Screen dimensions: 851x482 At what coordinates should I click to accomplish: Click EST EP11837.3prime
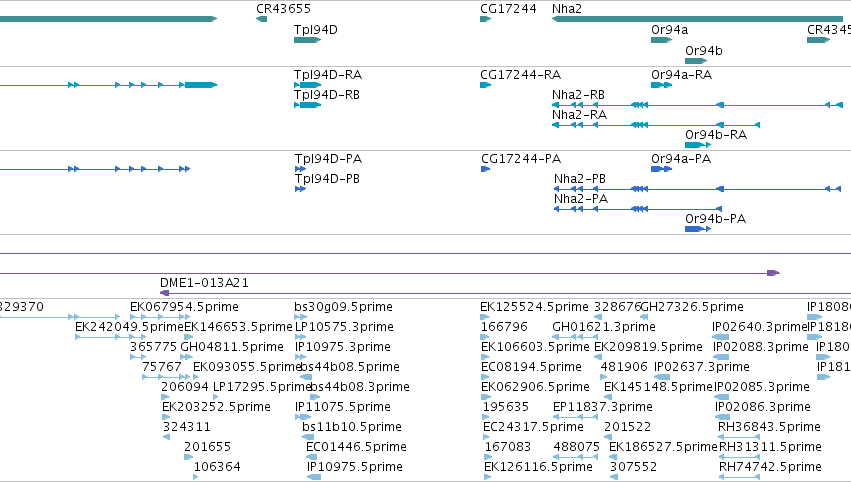602,407
